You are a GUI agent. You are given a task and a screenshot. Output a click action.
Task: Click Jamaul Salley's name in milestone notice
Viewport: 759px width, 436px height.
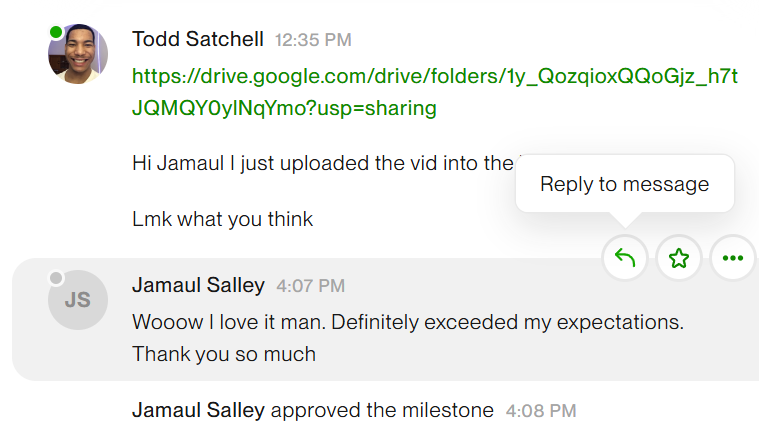pyautogui.click(x=198, y=410)
